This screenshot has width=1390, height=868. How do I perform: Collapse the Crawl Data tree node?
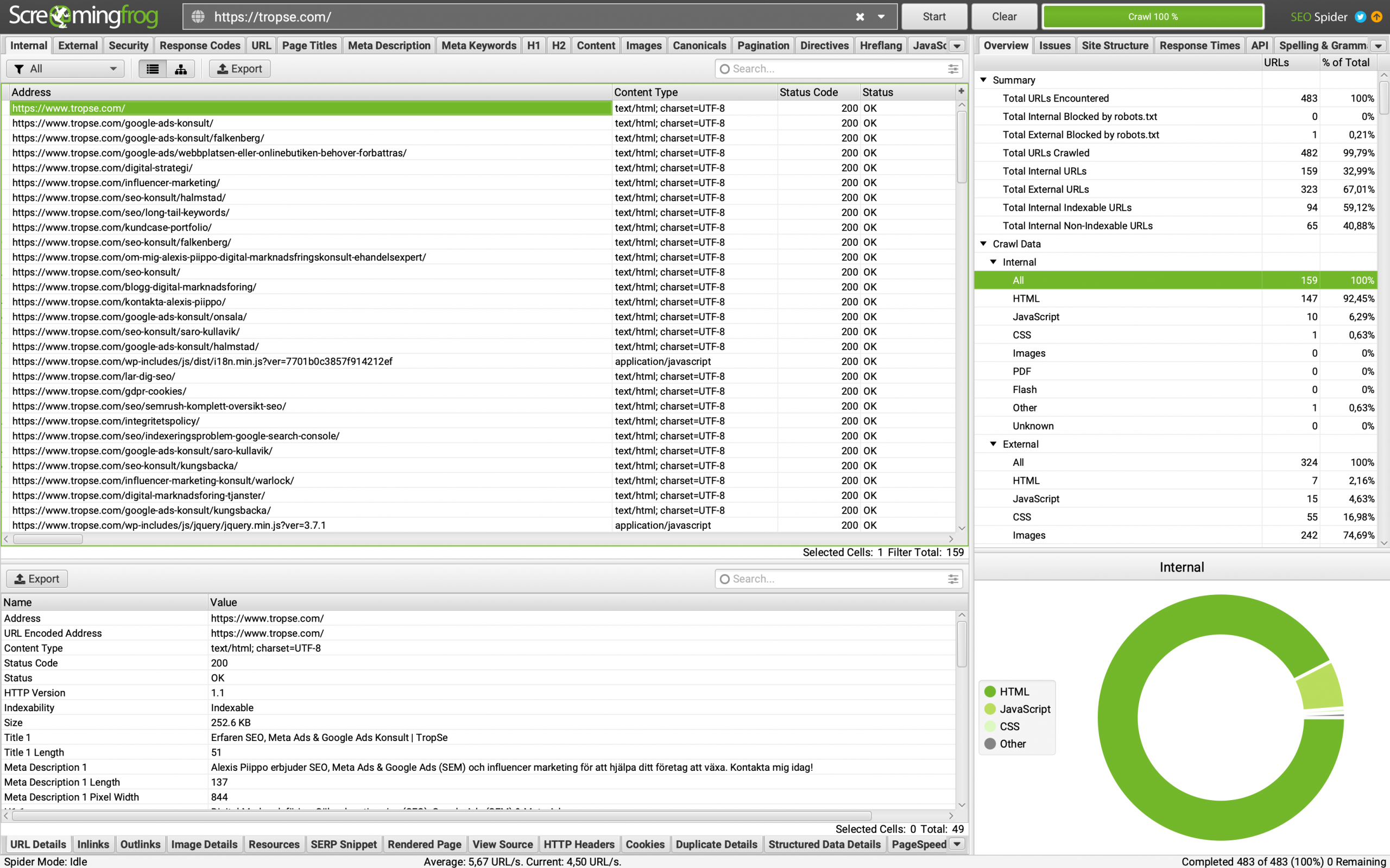click(x=983, y=244)
